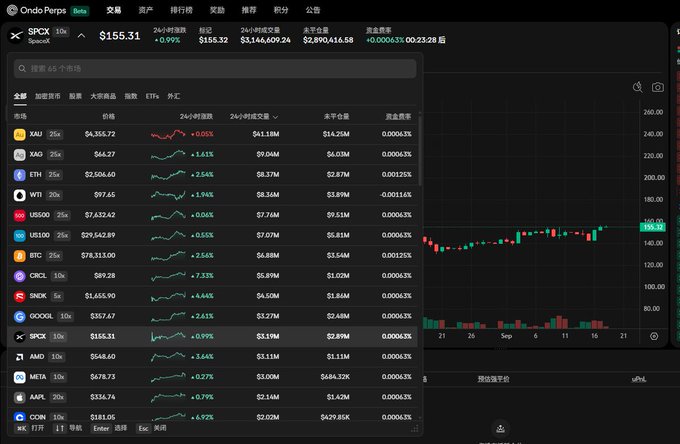This screenshot has width=680, height=444.
Task: Select the 大宗商品 market tab
Action: pos(103,96)
